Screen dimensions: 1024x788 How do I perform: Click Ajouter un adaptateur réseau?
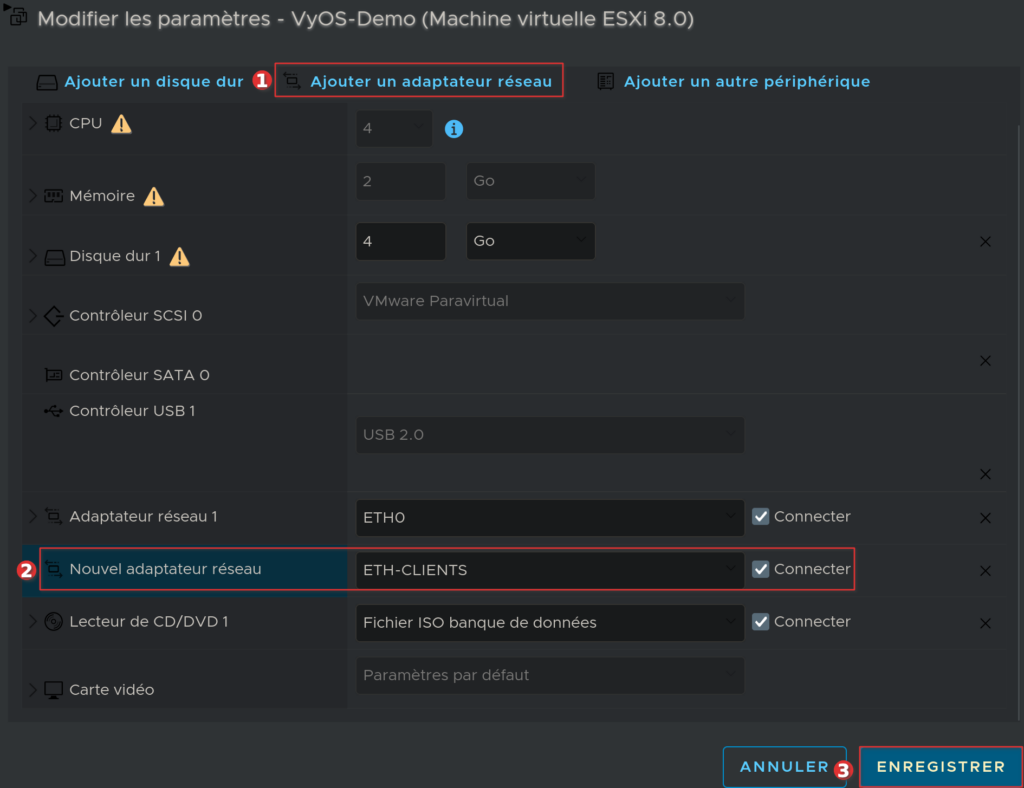coord(430,82)
